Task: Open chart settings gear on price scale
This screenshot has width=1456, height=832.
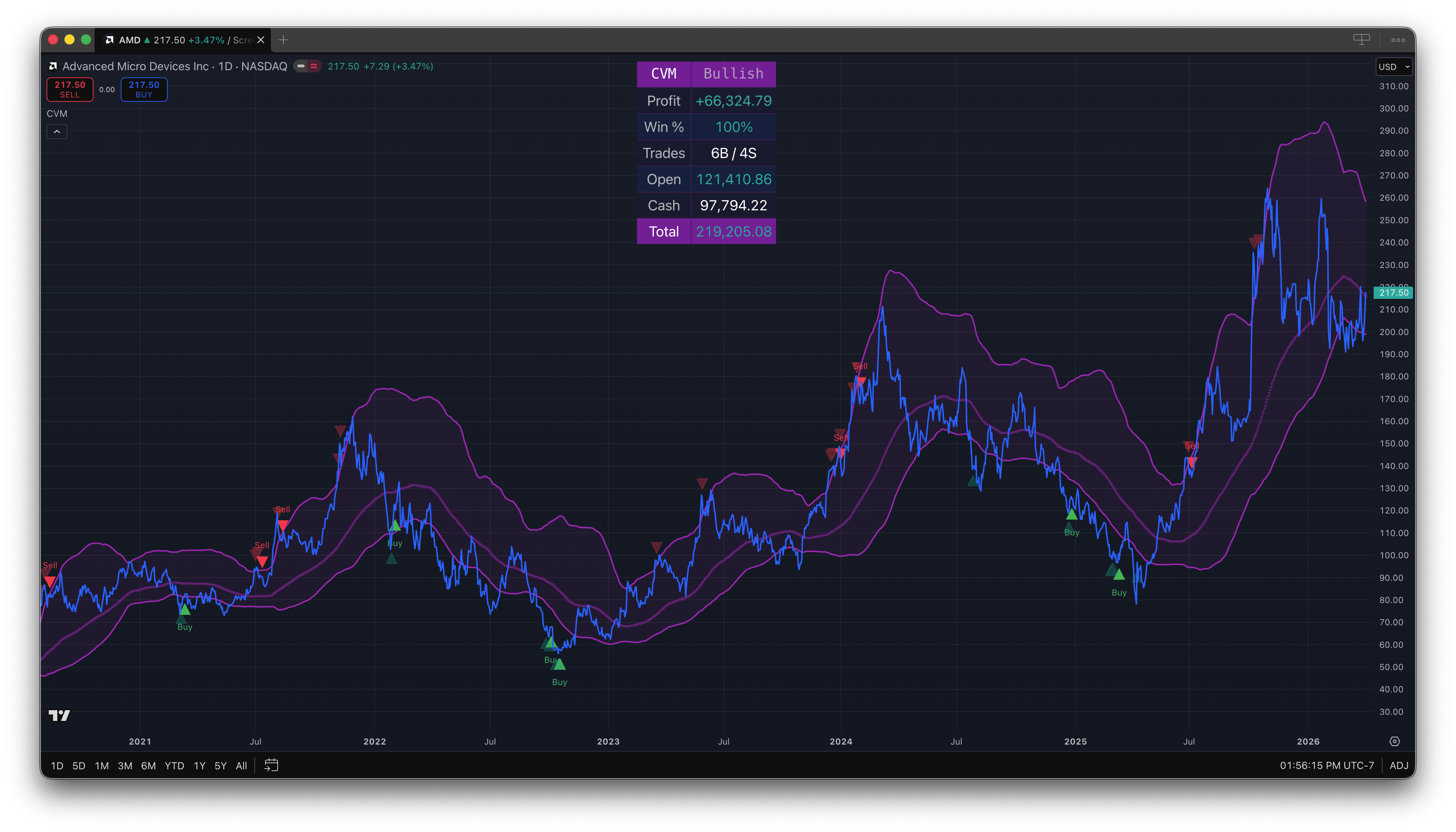Action: pyautogui.click(x=1394, y=741)
